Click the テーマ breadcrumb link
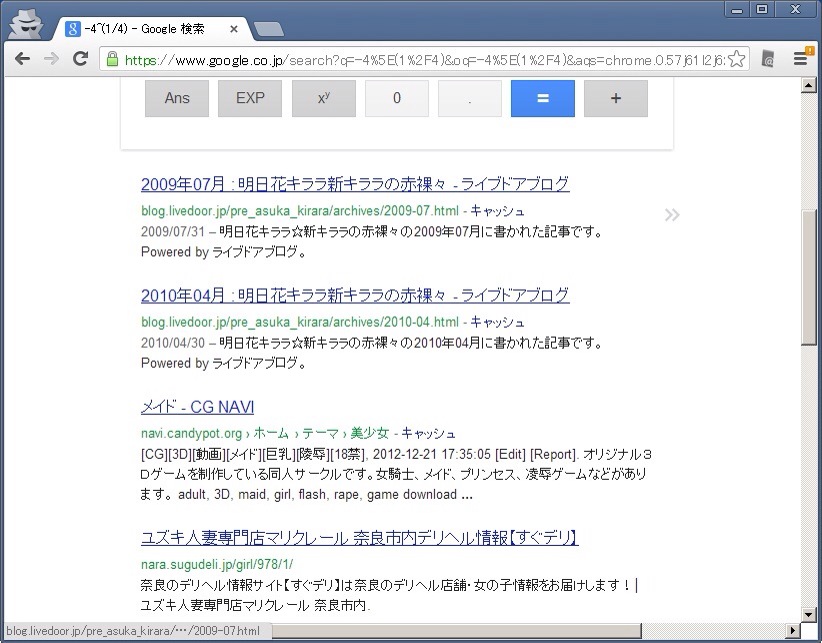Screen dimensions: 822x643 click(x=320, y=433)
